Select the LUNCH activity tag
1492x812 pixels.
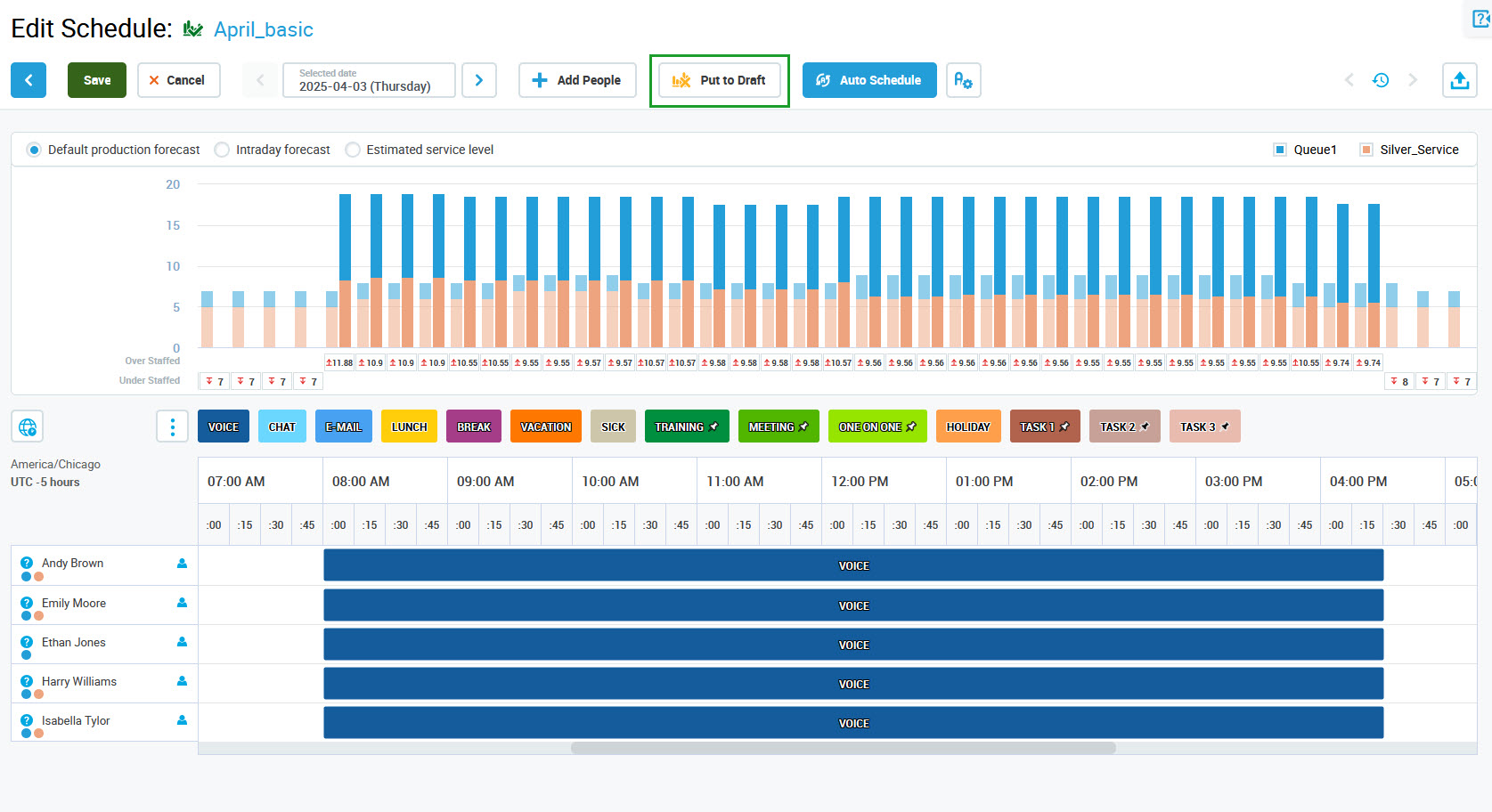[x=409, y=426]
